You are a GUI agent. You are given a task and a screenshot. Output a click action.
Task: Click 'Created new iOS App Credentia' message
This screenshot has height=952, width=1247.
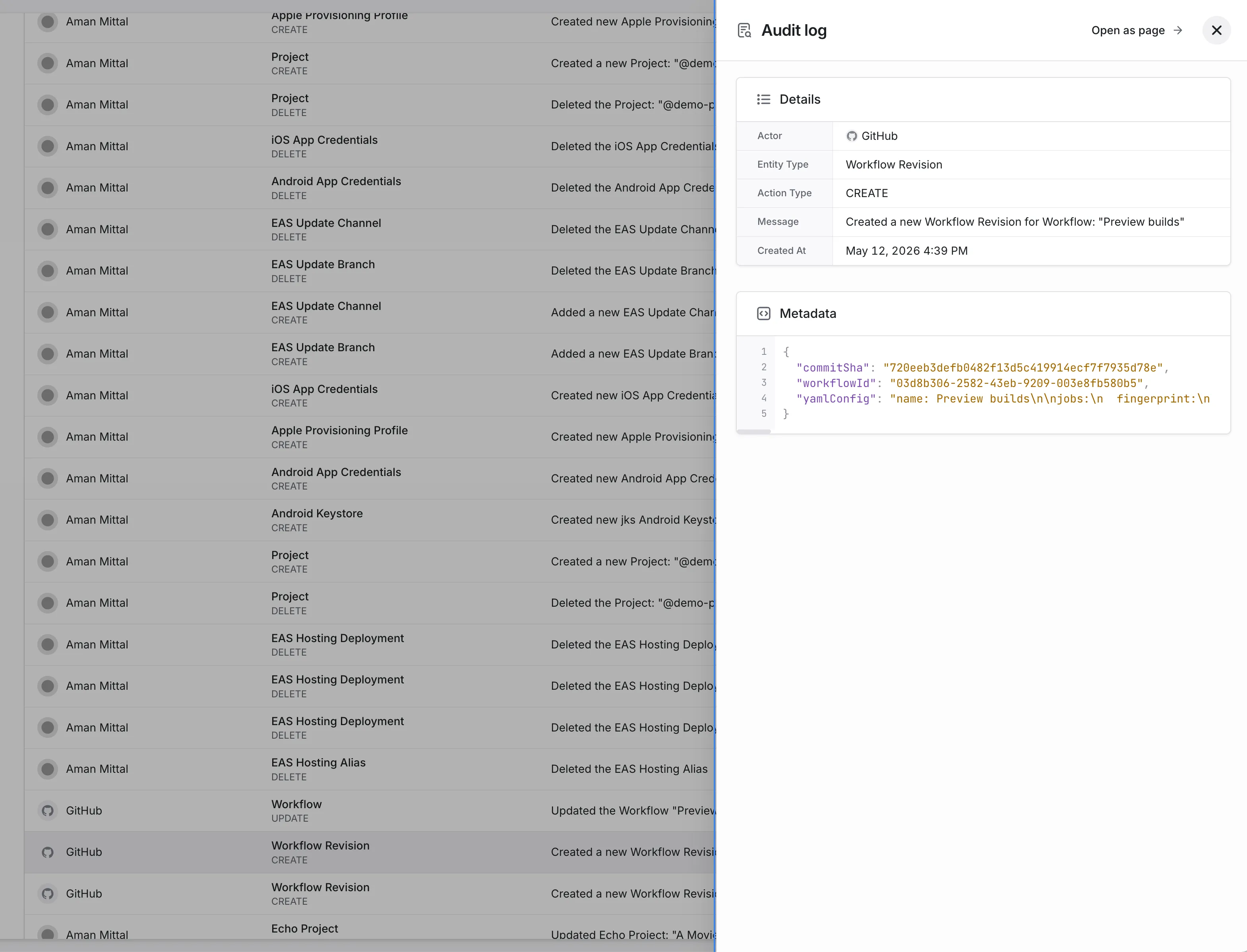pyautogui.click(x=633, y=395)
